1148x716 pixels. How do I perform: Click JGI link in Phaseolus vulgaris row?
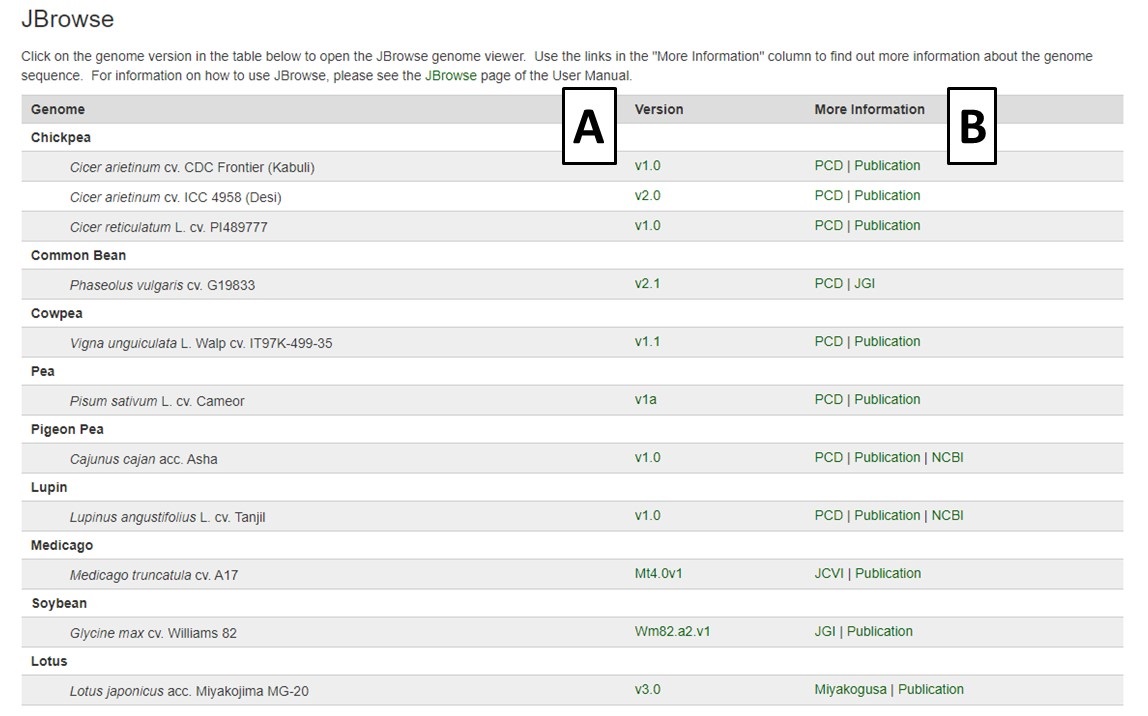pyautogui.click(x=865, y=283)
